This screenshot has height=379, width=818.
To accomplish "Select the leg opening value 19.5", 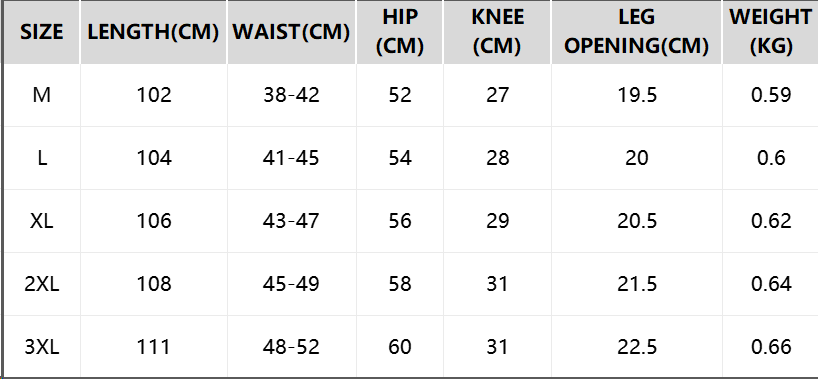I will 637,95.
